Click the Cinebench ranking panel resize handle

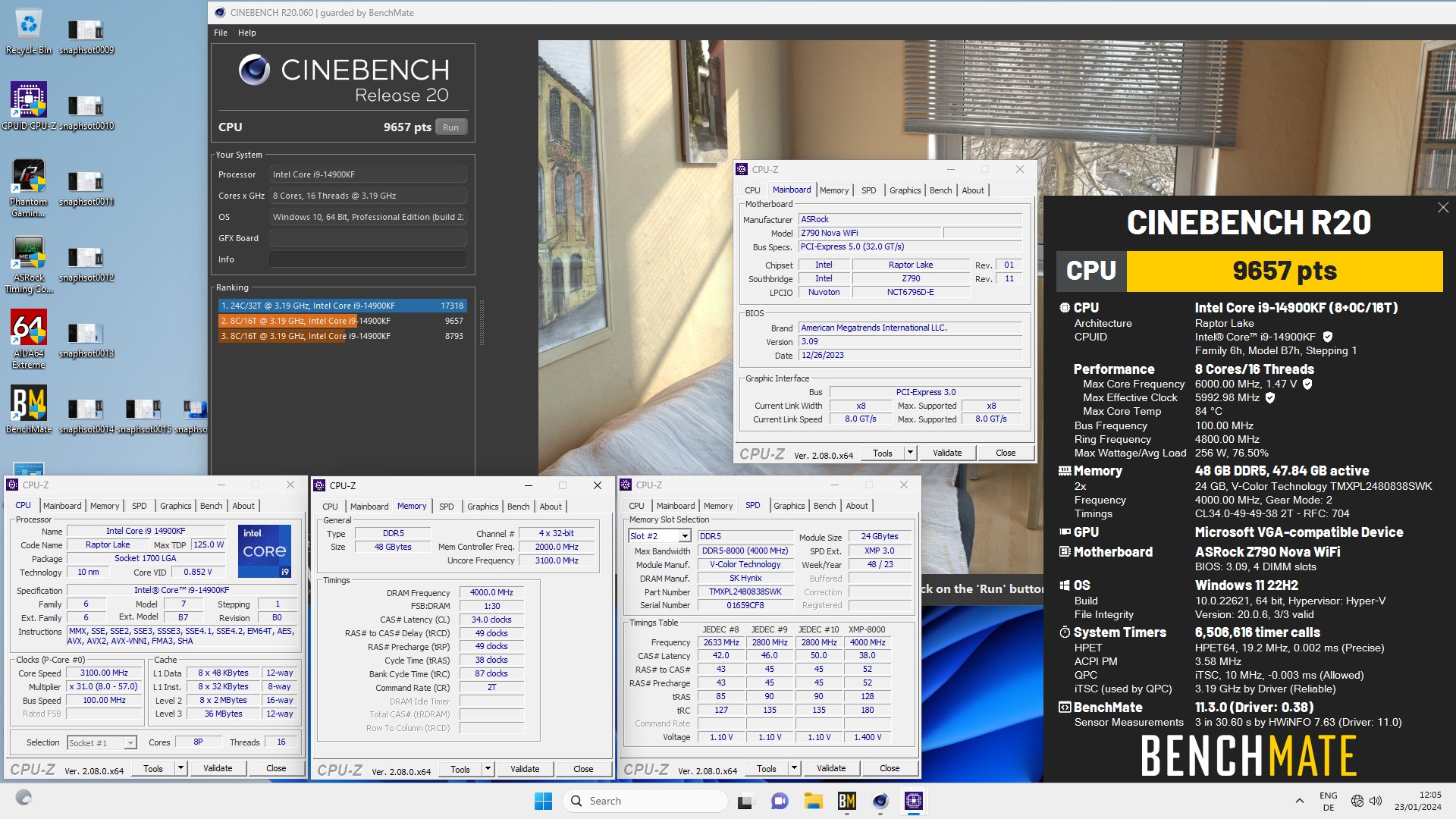coord(481,322)
